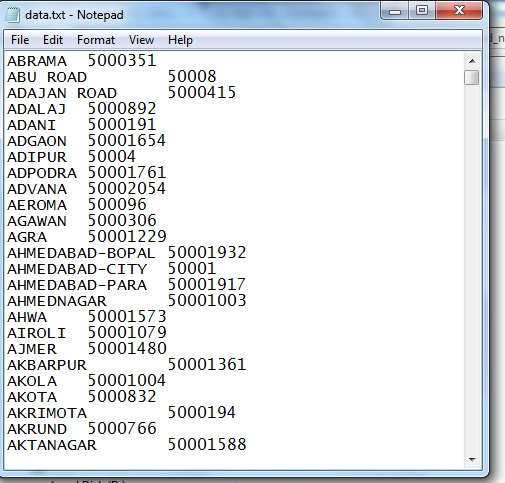Image resolution: width=505 pixels, height=483 pixels.
Task: Click the text AGRA
Action: (27, 237)
